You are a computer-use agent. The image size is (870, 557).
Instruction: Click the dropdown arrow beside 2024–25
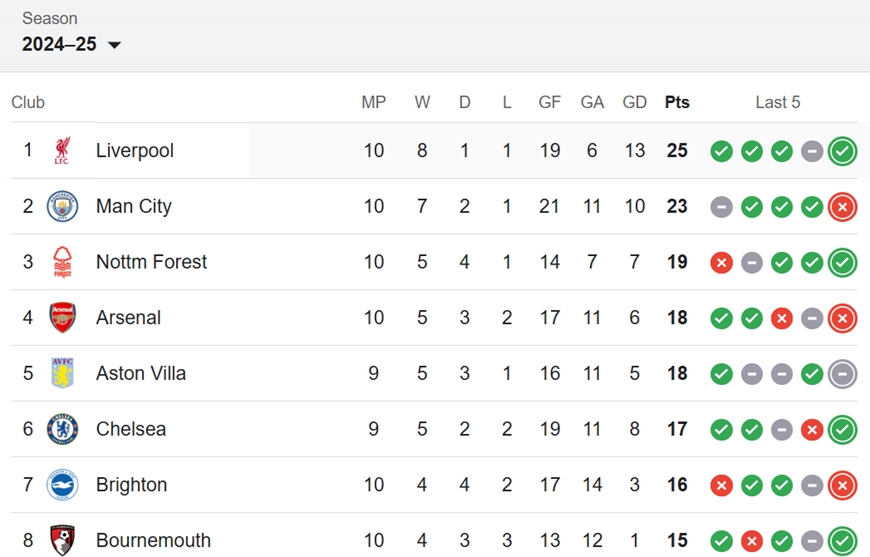pos(114,45)
